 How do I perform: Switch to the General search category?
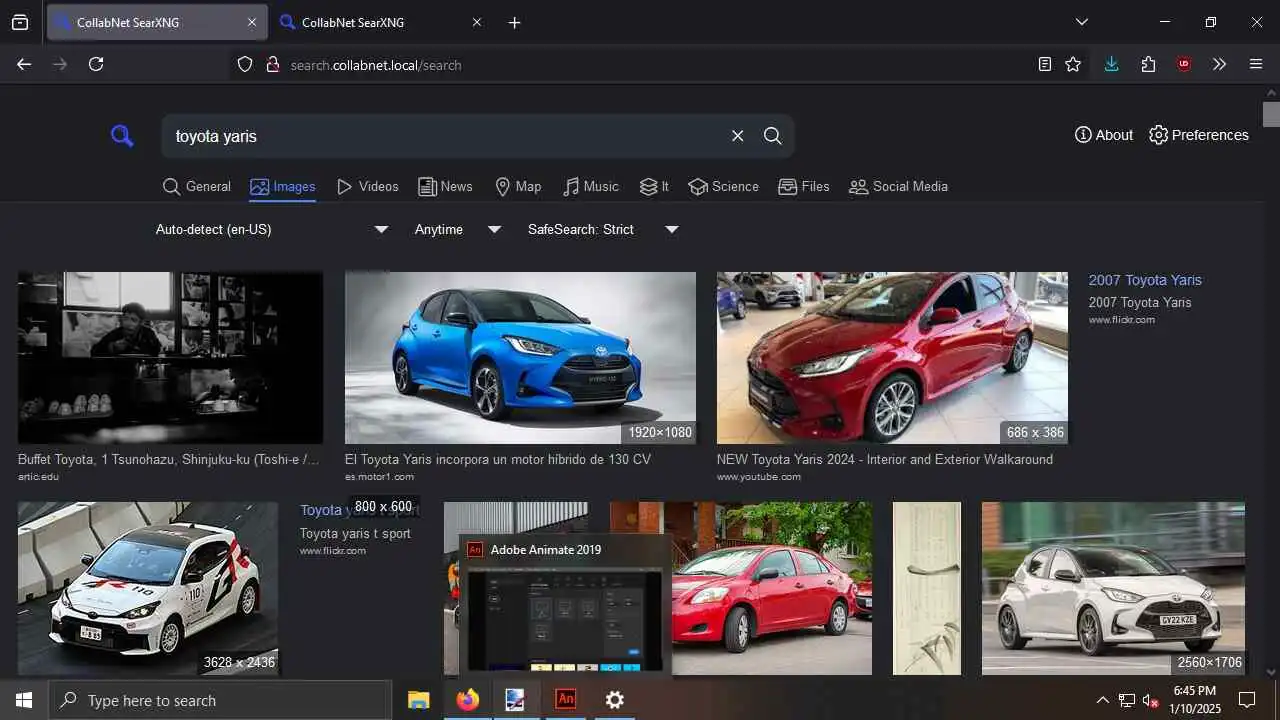pos(197,186)
